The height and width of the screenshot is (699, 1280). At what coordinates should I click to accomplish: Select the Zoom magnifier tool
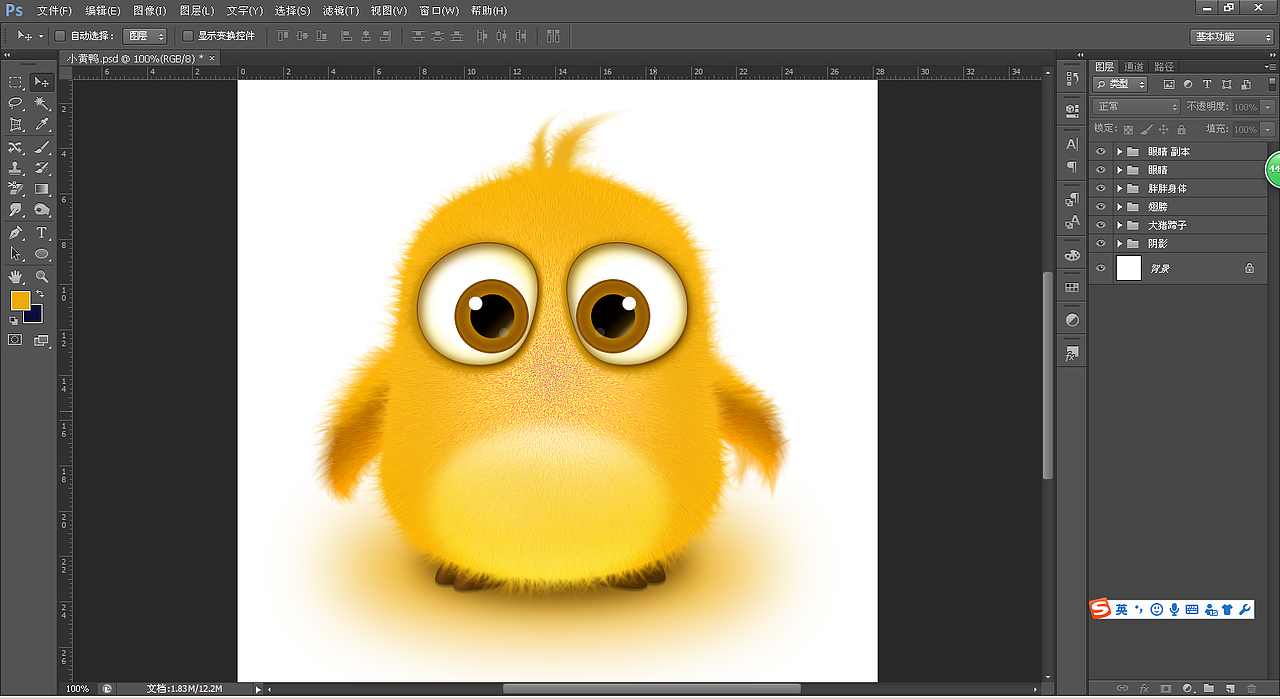coord(42,276)
